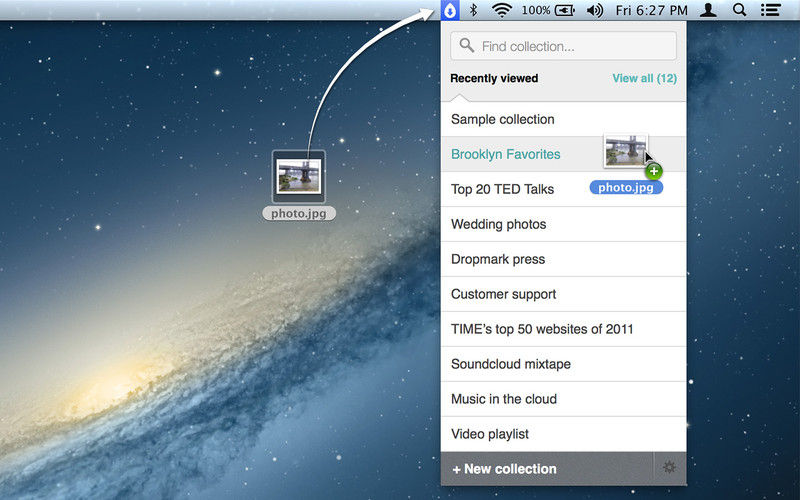The height and width of the screenshot is (500, 800).
Task: Open the Bluetooth menu bar icon
Action: [473, 10]
